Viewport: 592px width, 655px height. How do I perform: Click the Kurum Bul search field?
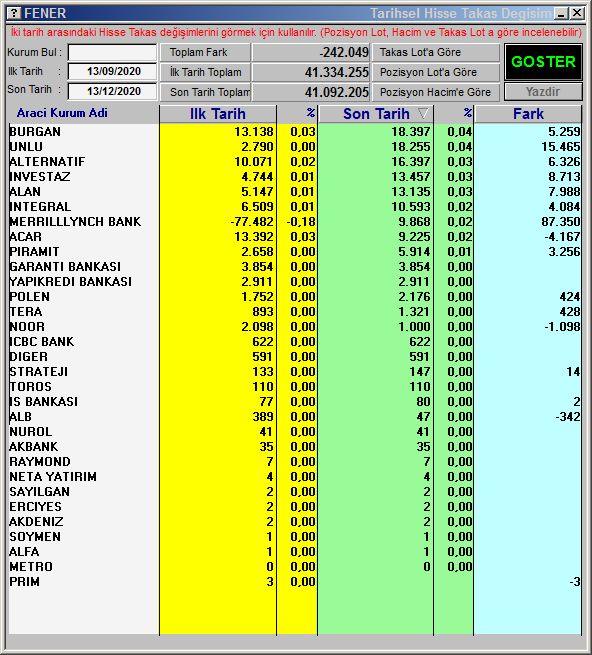(112, 52)
